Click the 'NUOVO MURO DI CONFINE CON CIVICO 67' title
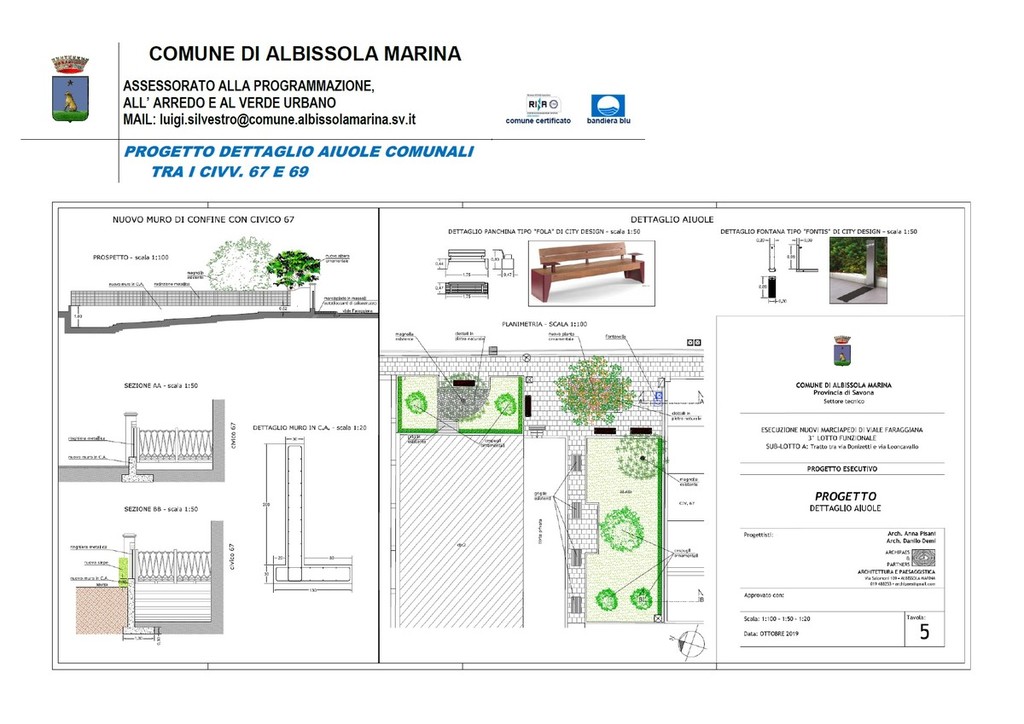Screen dimensions: 1024x724 click(203, 219)
